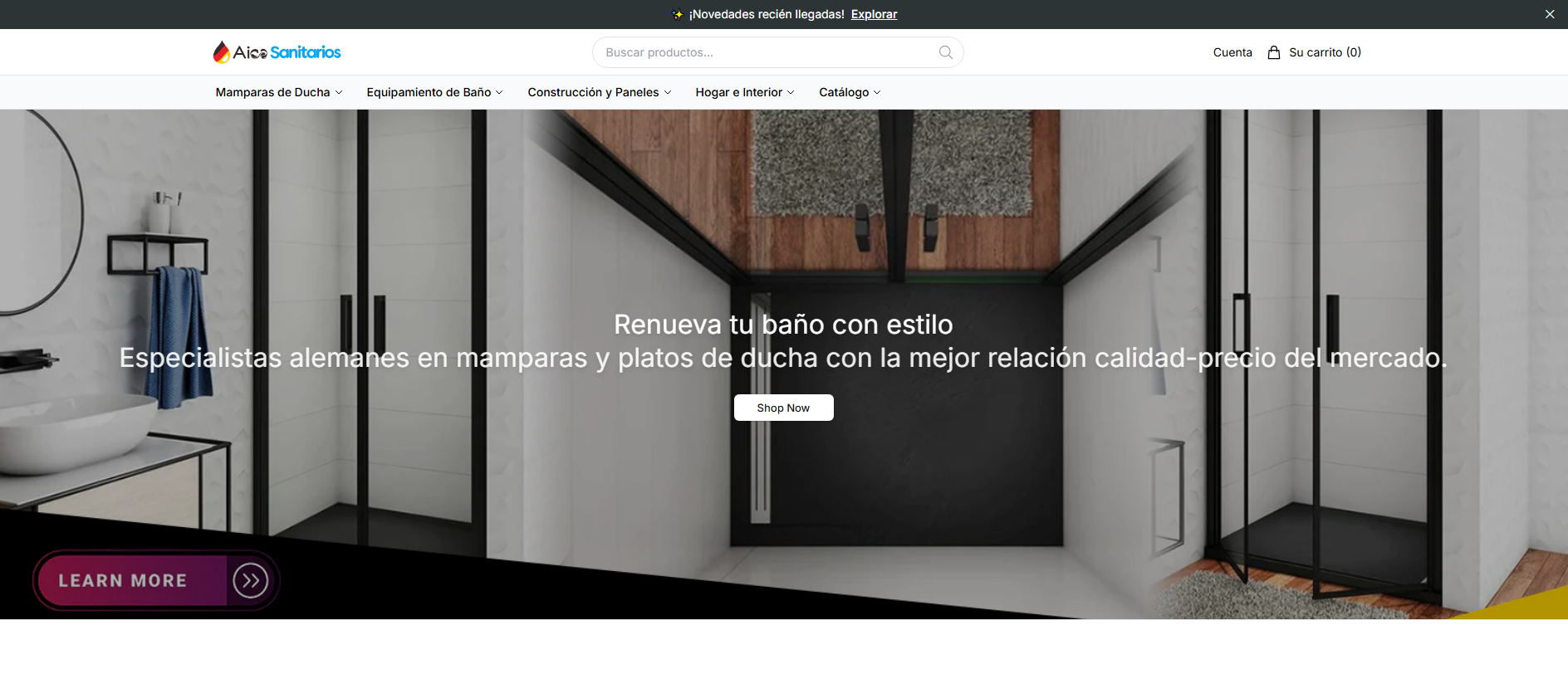Expand the Catálogo menu
The height and width of the screenshot is (679, 1568).
click(x=850, y=92)
